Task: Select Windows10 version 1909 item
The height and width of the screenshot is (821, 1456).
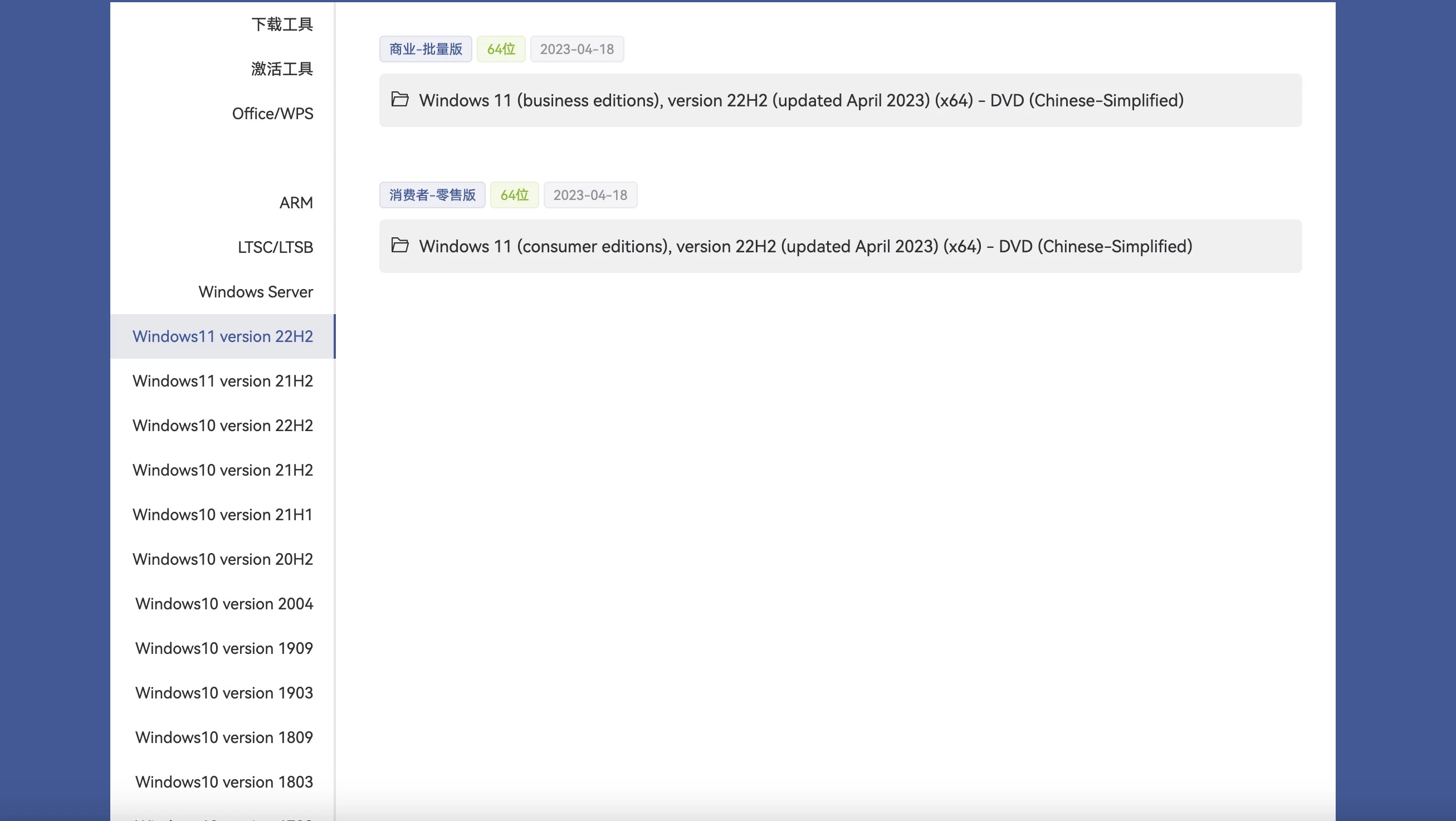Action: pyautogui.click(x=223, y=649)
